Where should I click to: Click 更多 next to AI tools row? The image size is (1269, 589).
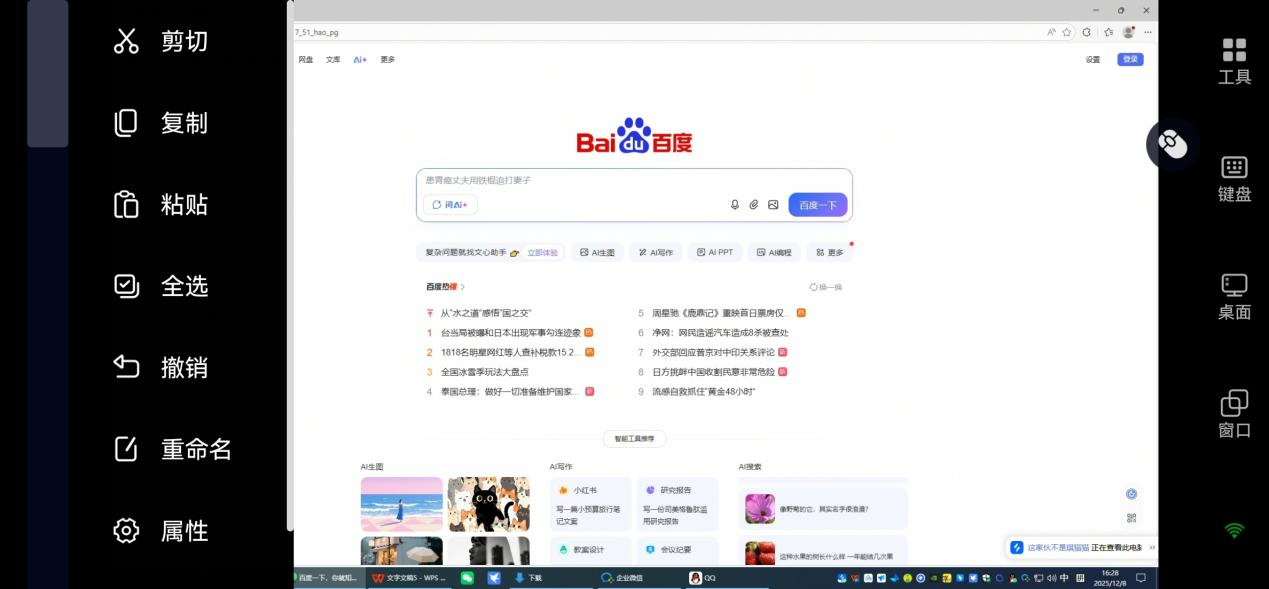click(x=831, y=252)
